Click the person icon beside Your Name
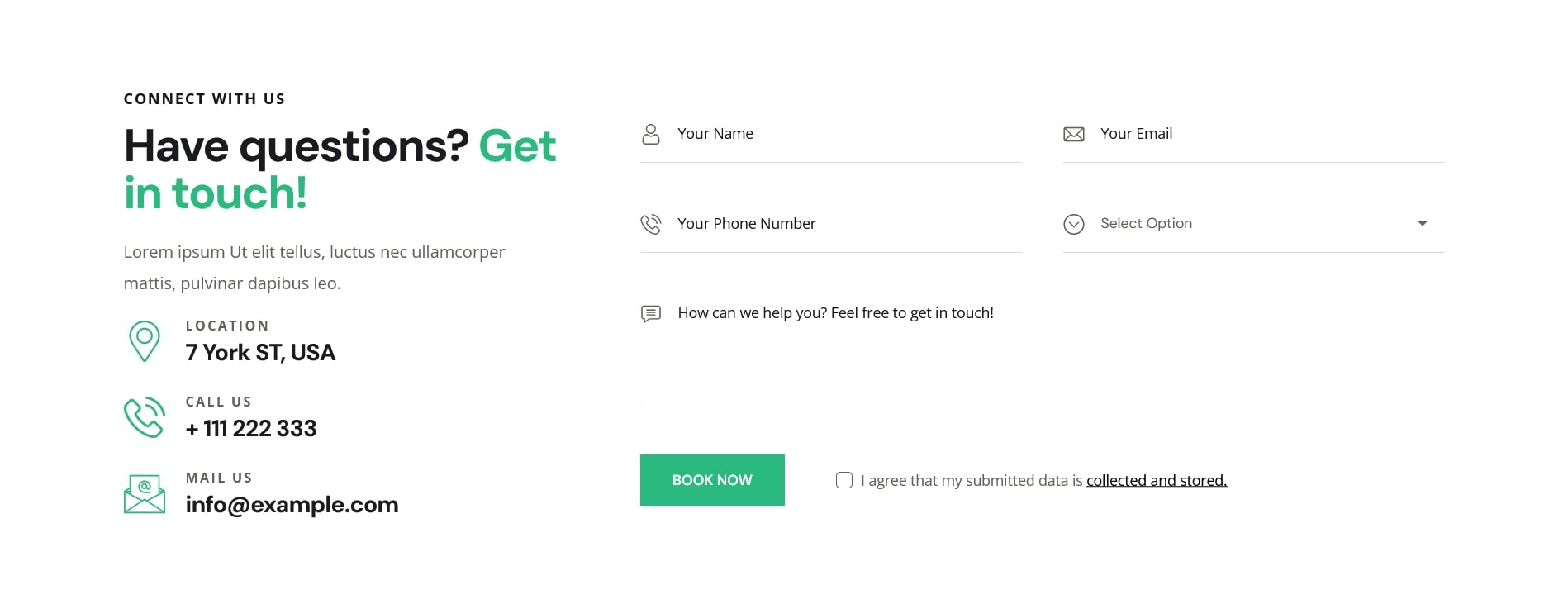 point(651,134)
